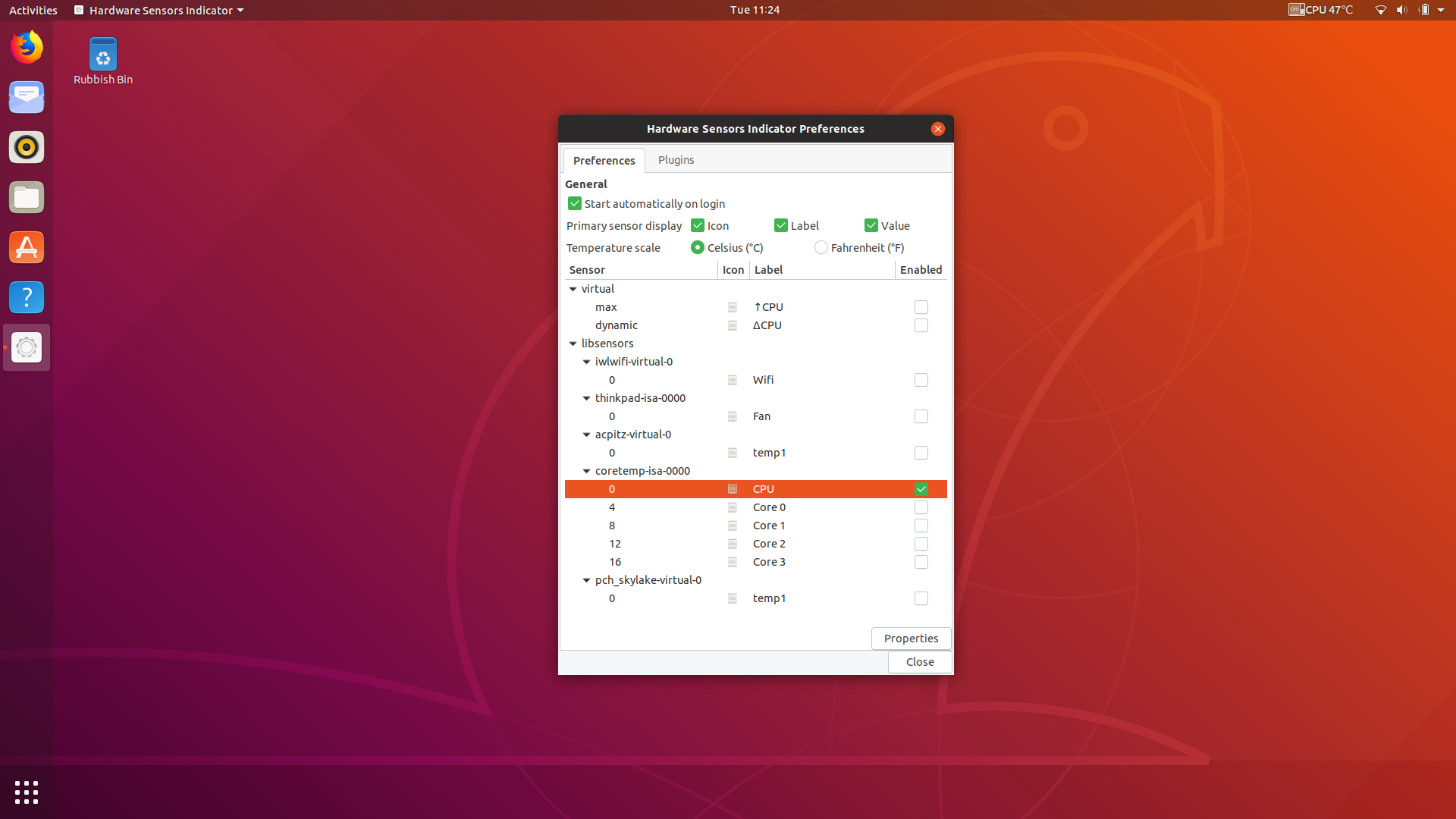Open the Hardware Sensors Indicator menu
1456x819 pixels.
pyautogui.click(x=158, y=10)
